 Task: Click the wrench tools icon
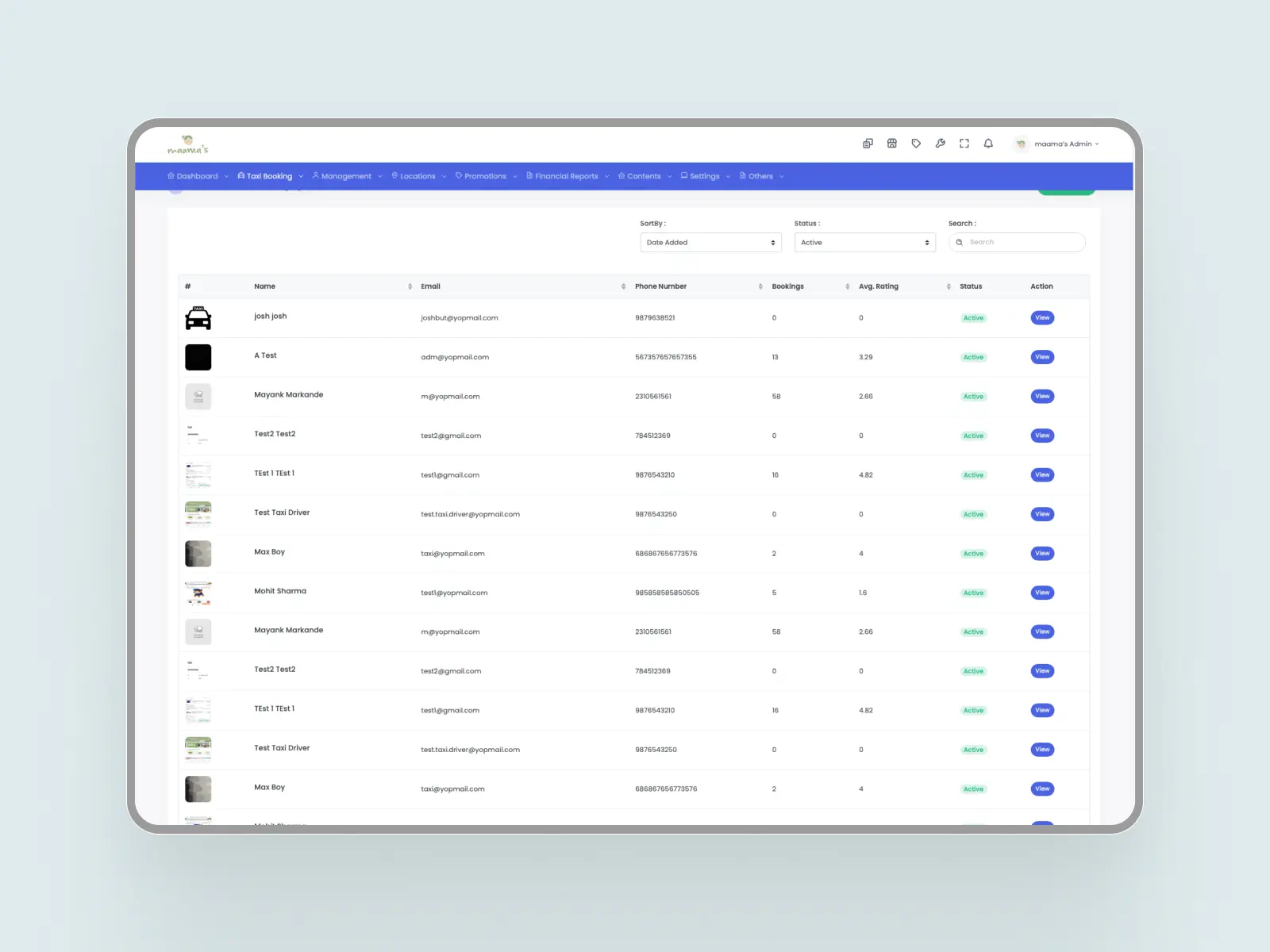pos(940,144)
